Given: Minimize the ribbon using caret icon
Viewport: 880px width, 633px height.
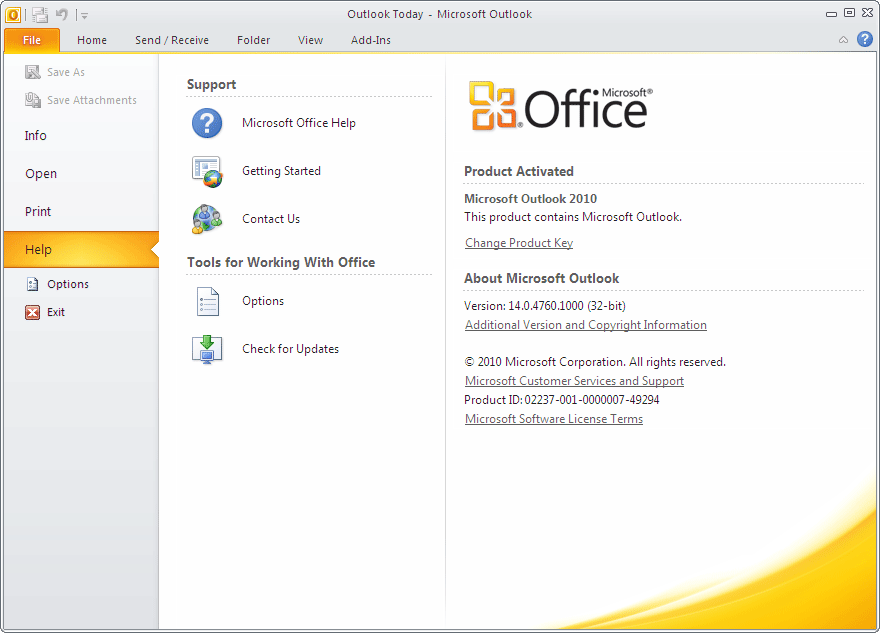Looking at the screenshot, I should [843, 40].
